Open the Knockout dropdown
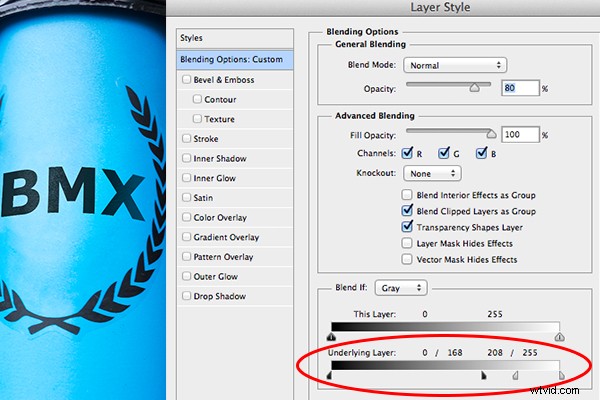 tap(432, 174)
